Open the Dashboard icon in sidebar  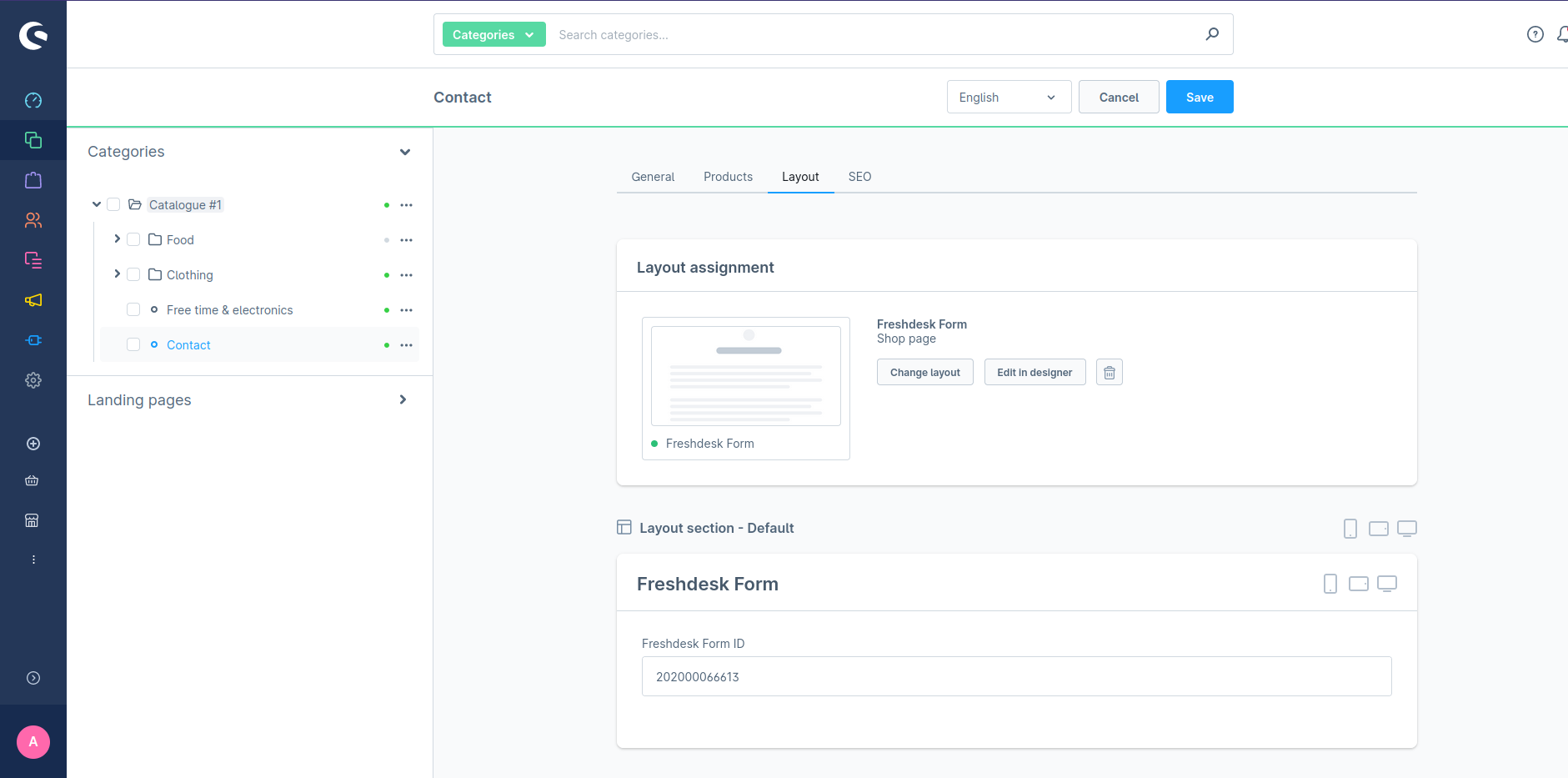click(33, 101)
